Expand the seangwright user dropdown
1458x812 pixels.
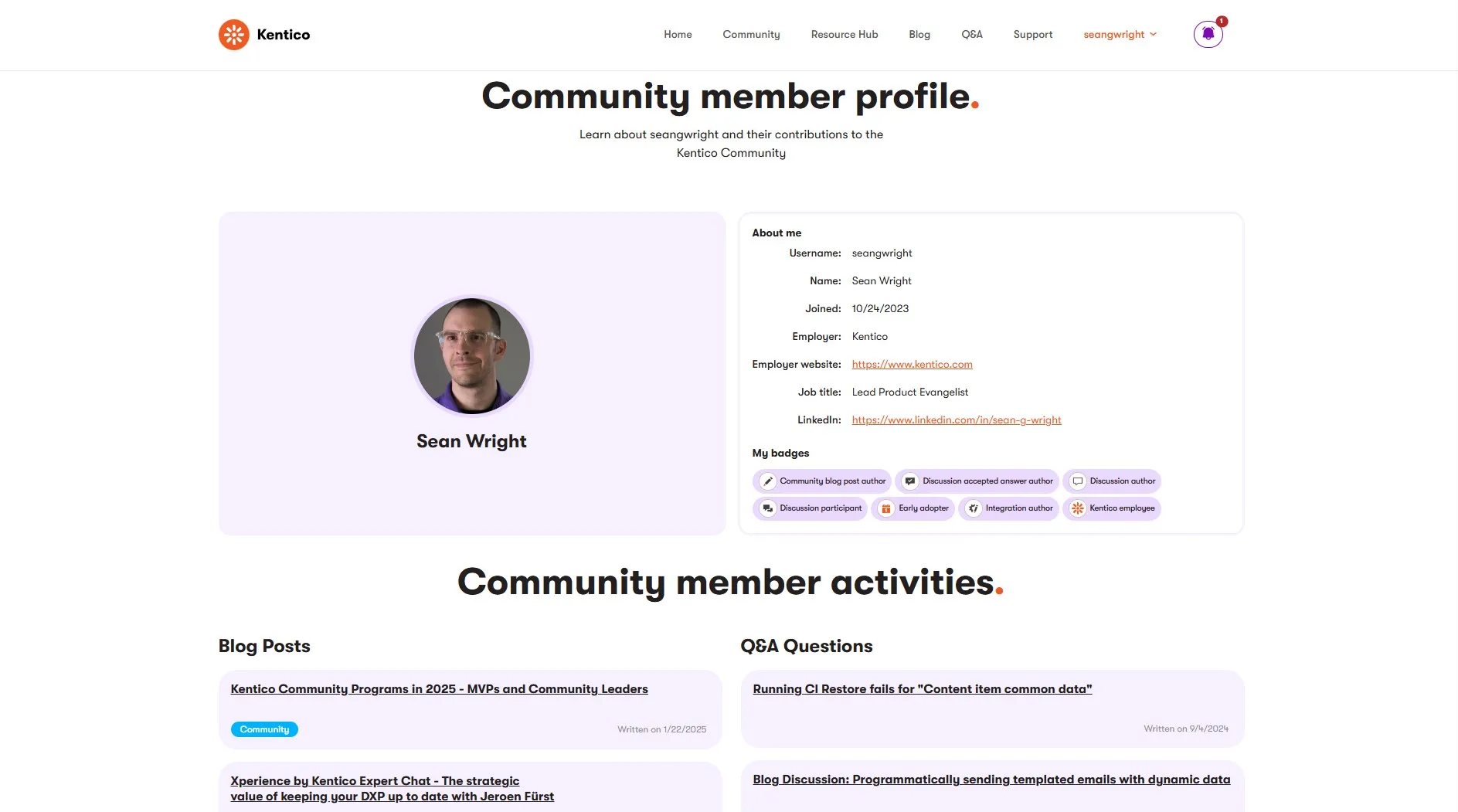tap(1120, 35)
